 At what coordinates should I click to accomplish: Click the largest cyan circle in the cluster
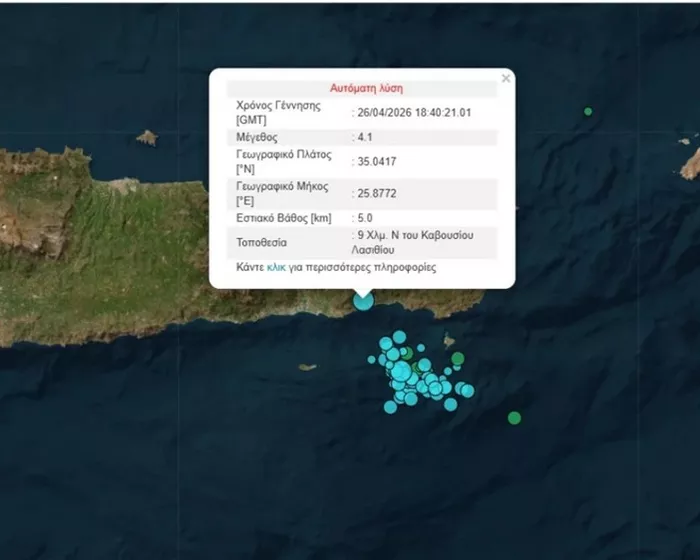401,371
